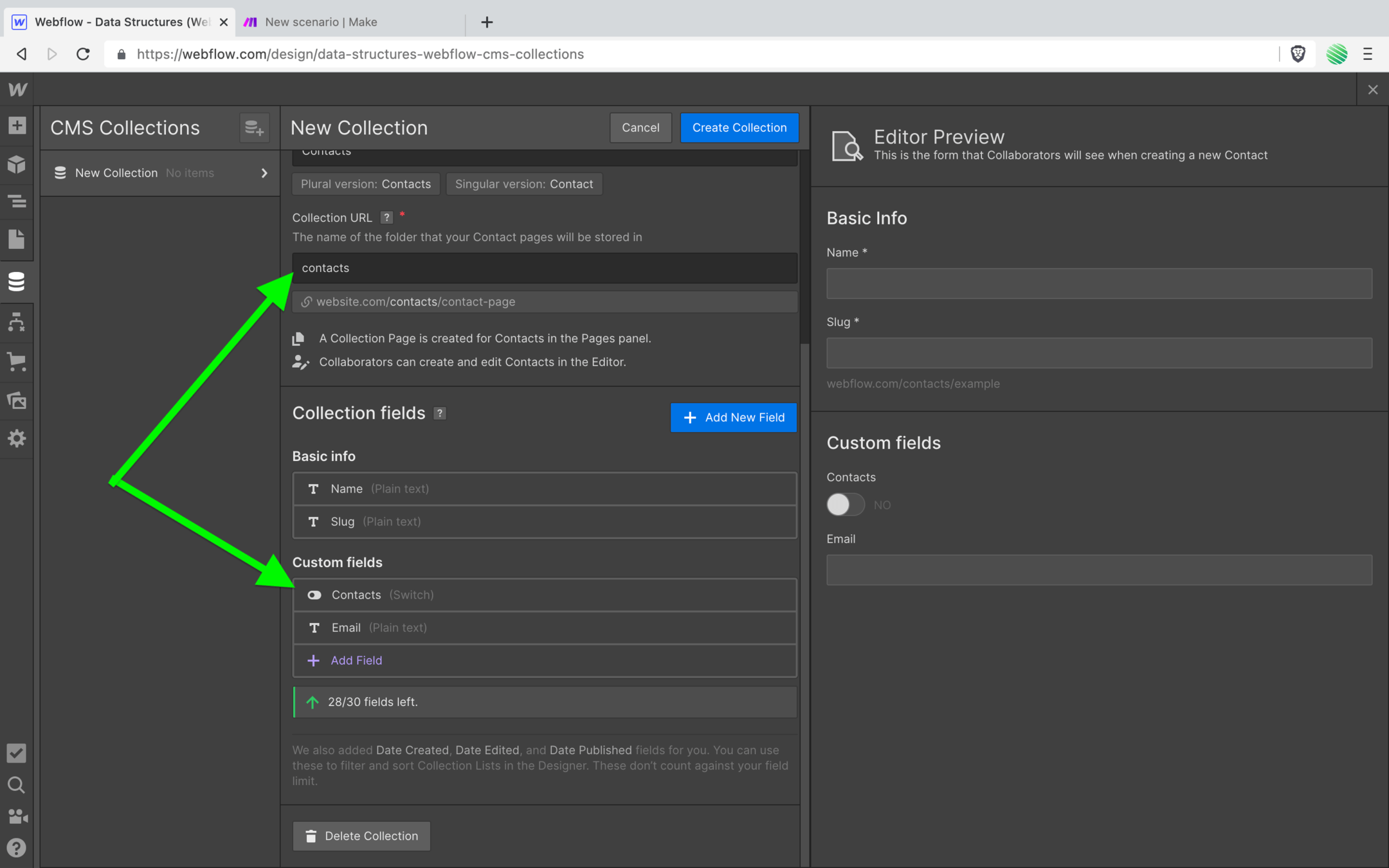Edit the contacts Collection URL field
This screenshot has width=1389, height=868.
(544, 267)
